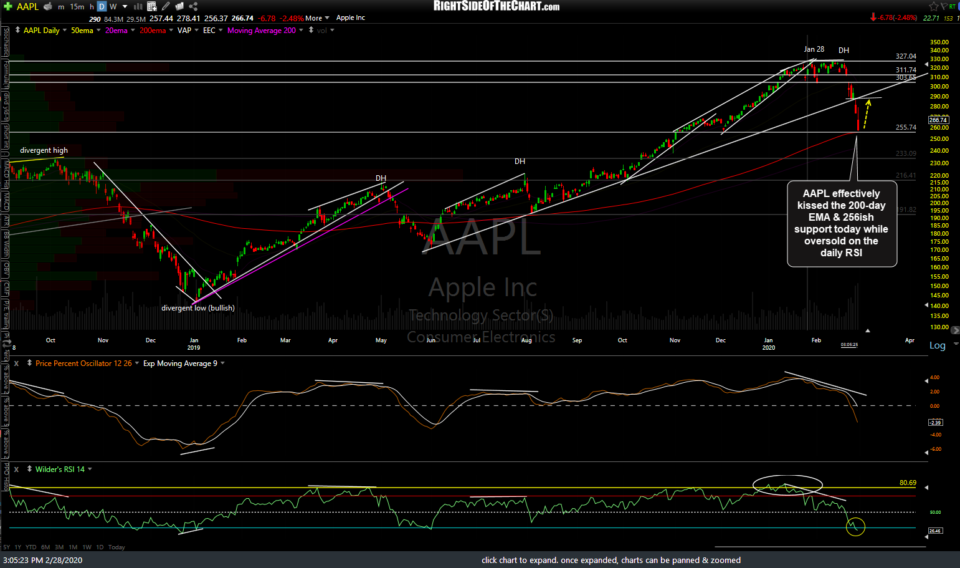Click the Apple Inc company name
This screenshot has width=960, height=568.
click(x=351, y=18)
